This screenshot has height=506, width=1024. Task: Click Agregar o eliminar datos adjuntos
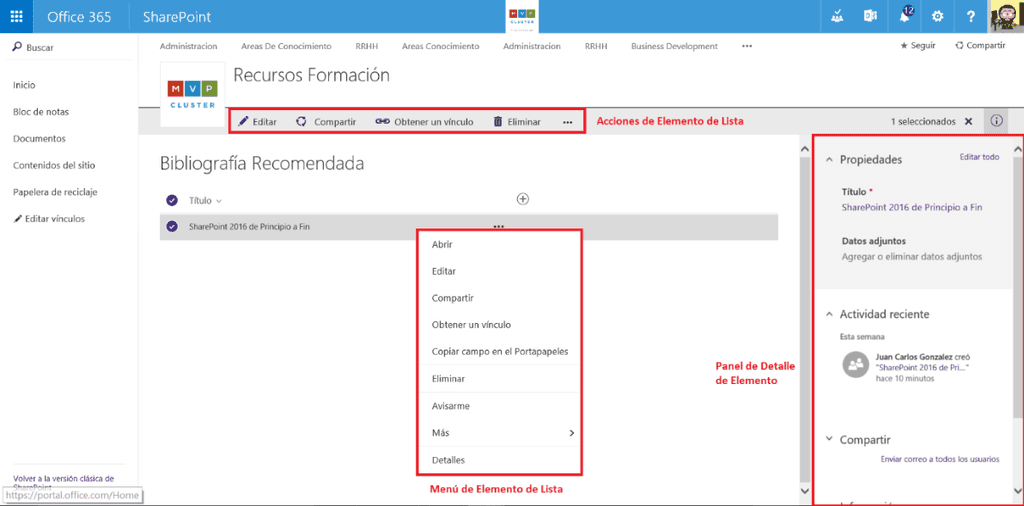(912, 257)
